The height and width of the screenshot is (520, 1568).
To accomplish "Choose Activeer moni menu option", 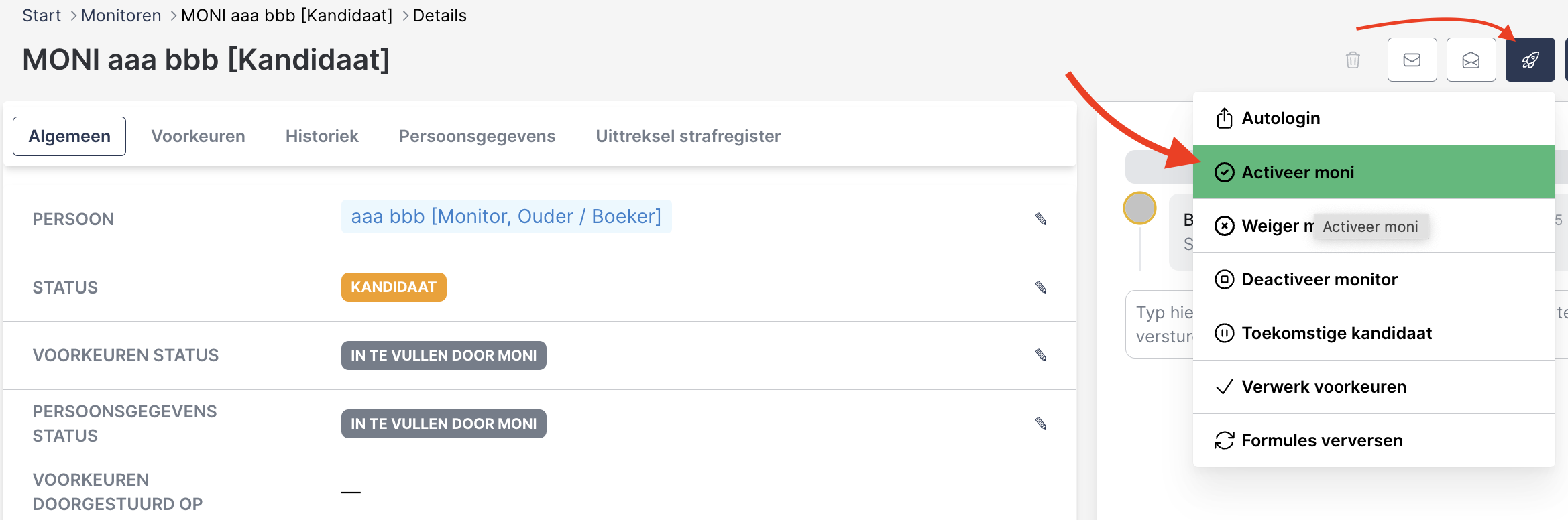I will (x=1297, y=172).
